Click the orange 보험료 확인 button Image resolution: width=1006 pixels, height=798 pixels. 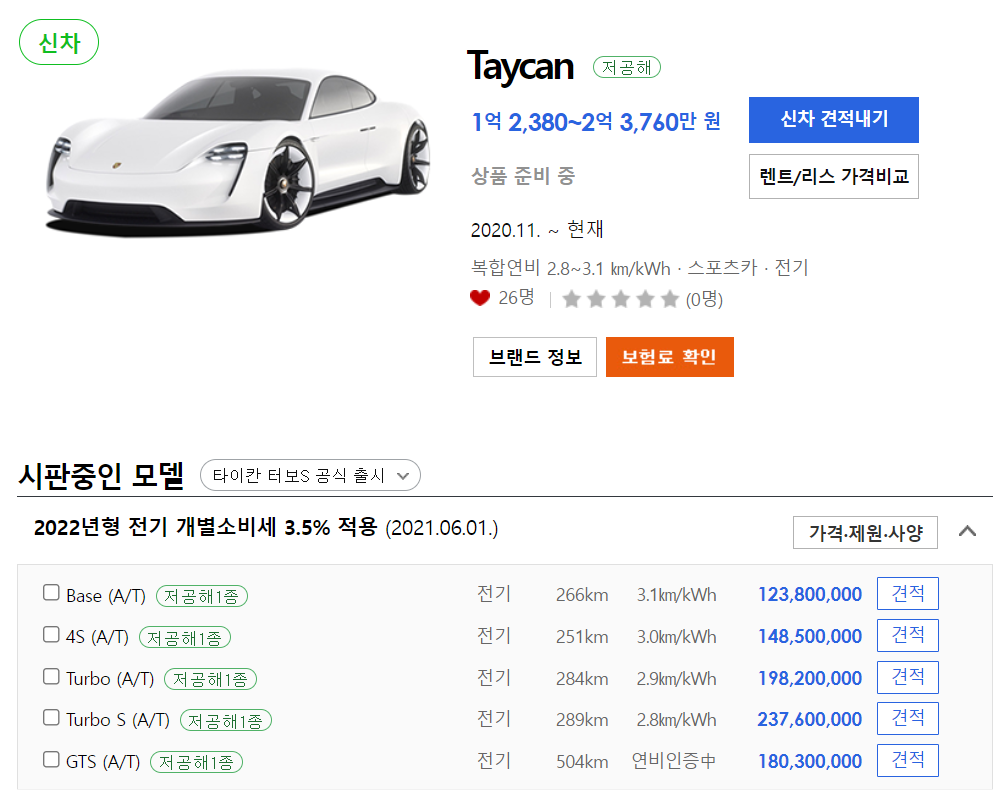[669, 357]
